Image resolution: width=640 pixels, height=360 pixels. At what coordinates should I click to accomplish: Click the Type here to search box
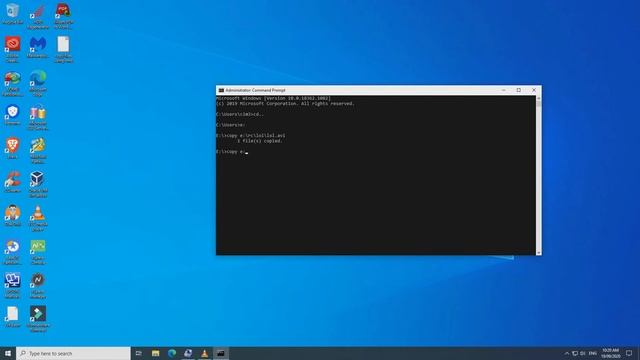[73, 353]
